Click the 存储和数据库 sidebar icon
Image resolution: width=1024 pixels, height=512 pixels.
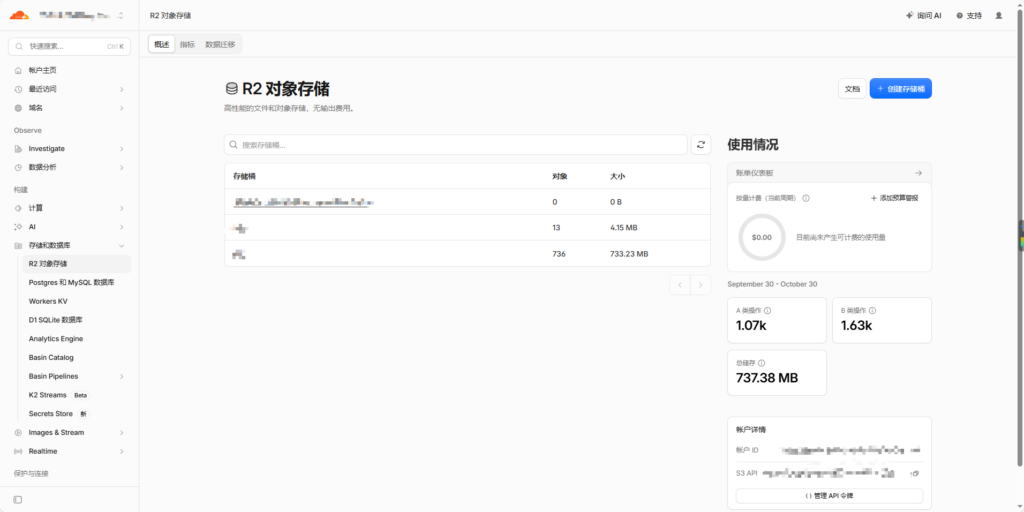18,246
